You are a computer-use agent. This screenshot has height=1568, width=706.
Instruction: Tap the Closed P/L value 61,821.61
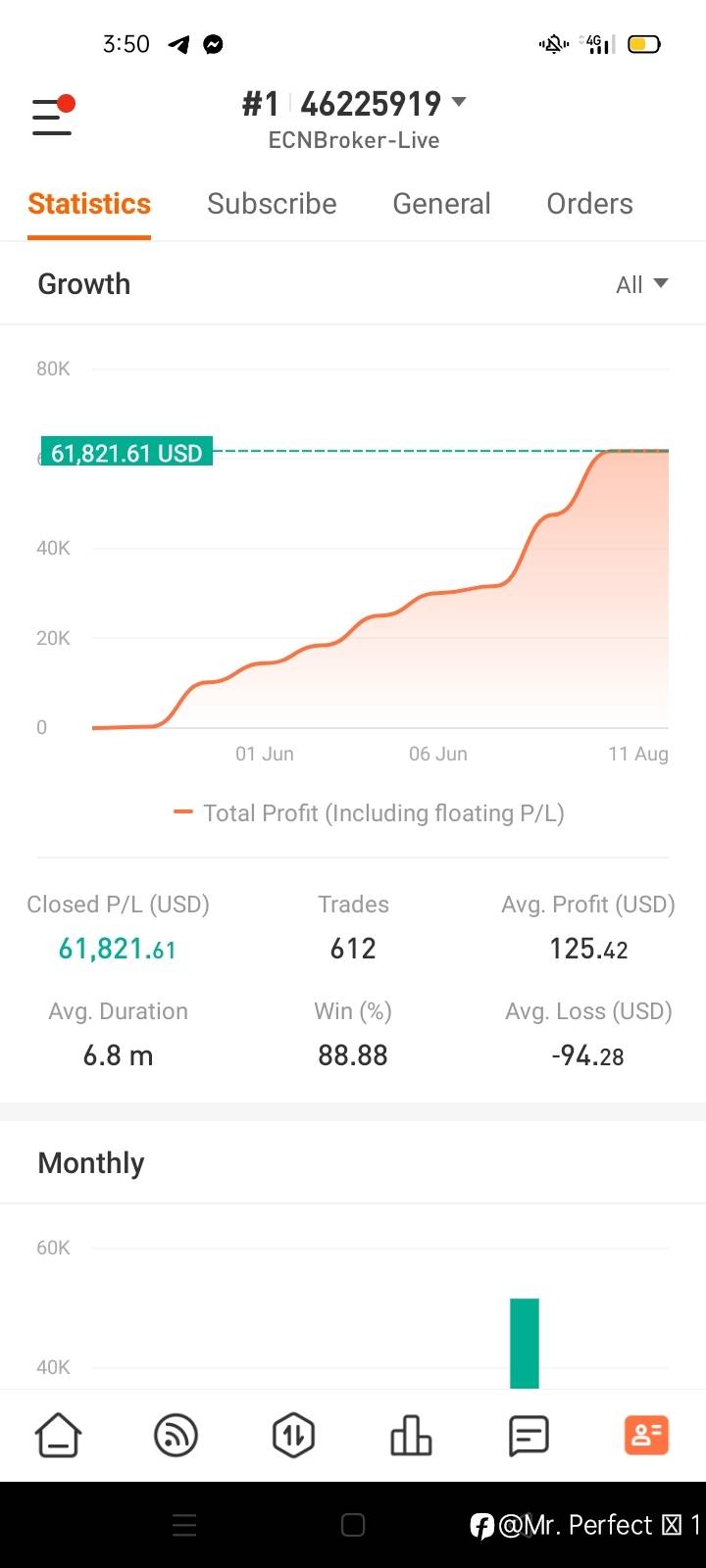tap(118, 949)
